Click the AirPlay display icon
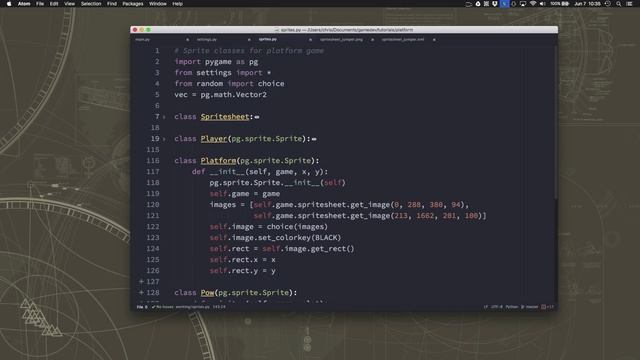This screenshot has width=640, height=360. pos(523,4)
